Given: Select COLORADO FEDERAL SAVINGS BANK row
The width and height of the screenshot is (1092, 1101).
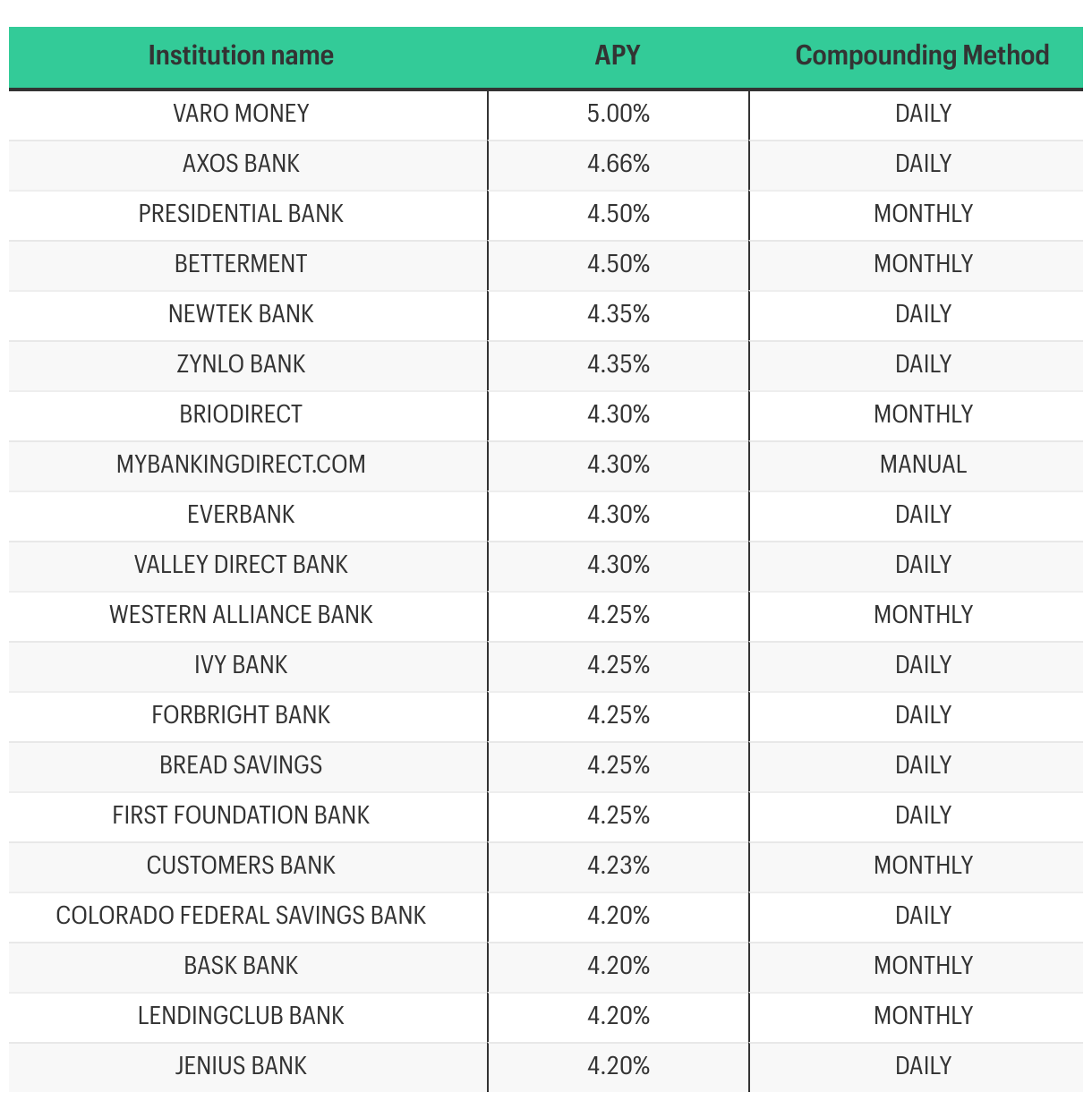Looking at the screenshot, I should point(241,916).
